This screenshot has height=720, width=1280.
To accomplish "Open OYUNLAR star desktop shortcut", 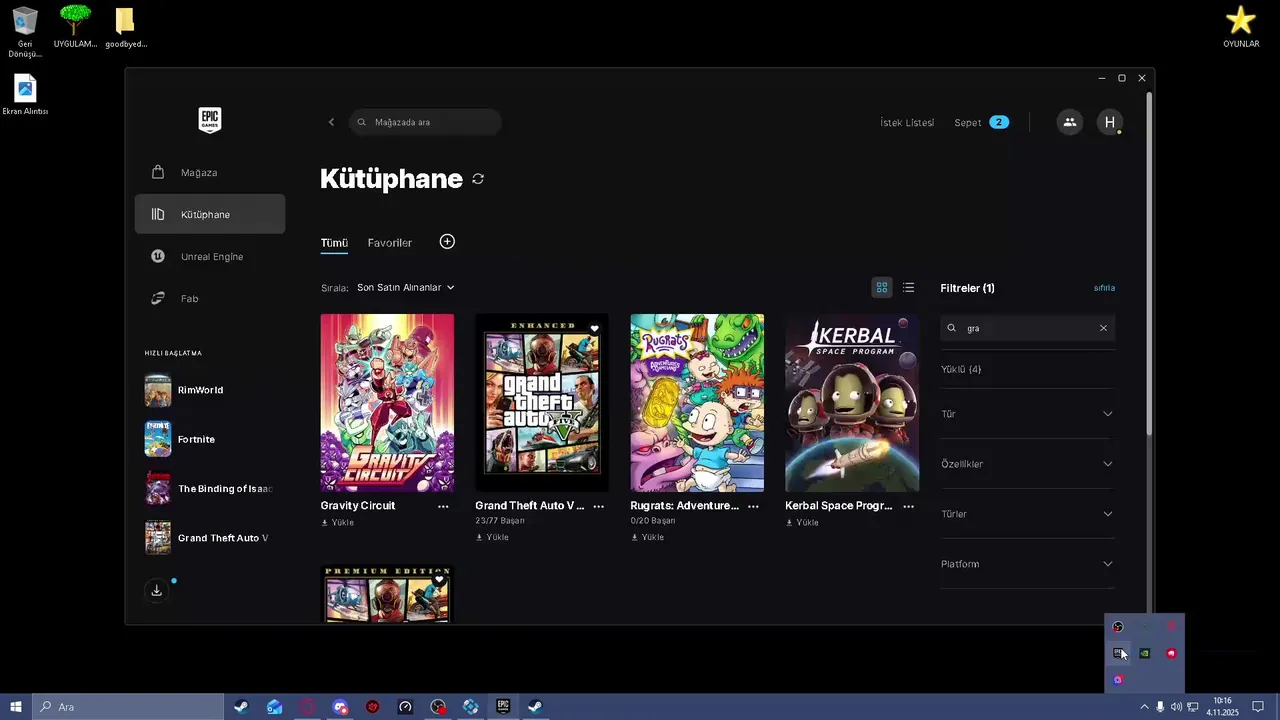I will pyautogui.click(x=1241, y=27).
